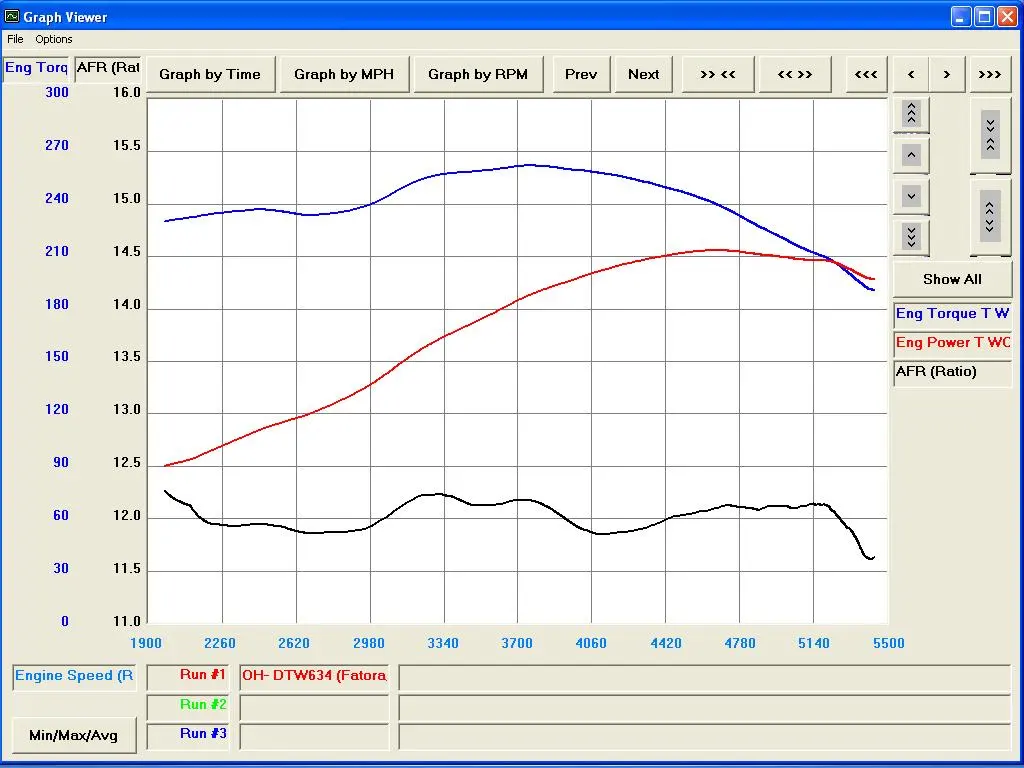Image resolution: width=1024 pixels, height=768 pixels.
Task: Open the File menu
Action: click(x=15, y=39)
